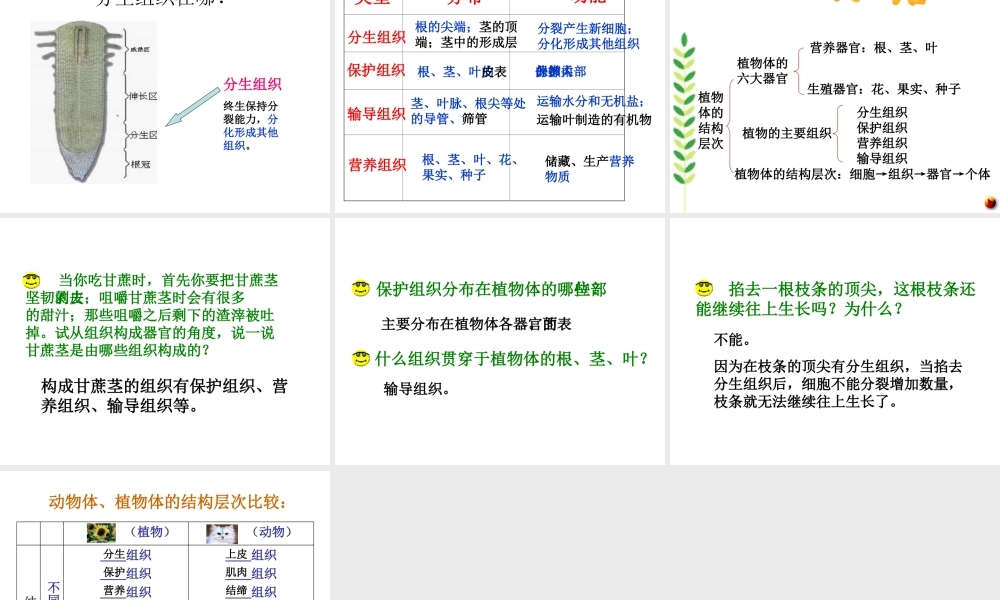The height and width of the screenshot is (600, 1000).
Task: Click the pink 分生组织 label beside the root diagram
Action: tap(253, 84)
